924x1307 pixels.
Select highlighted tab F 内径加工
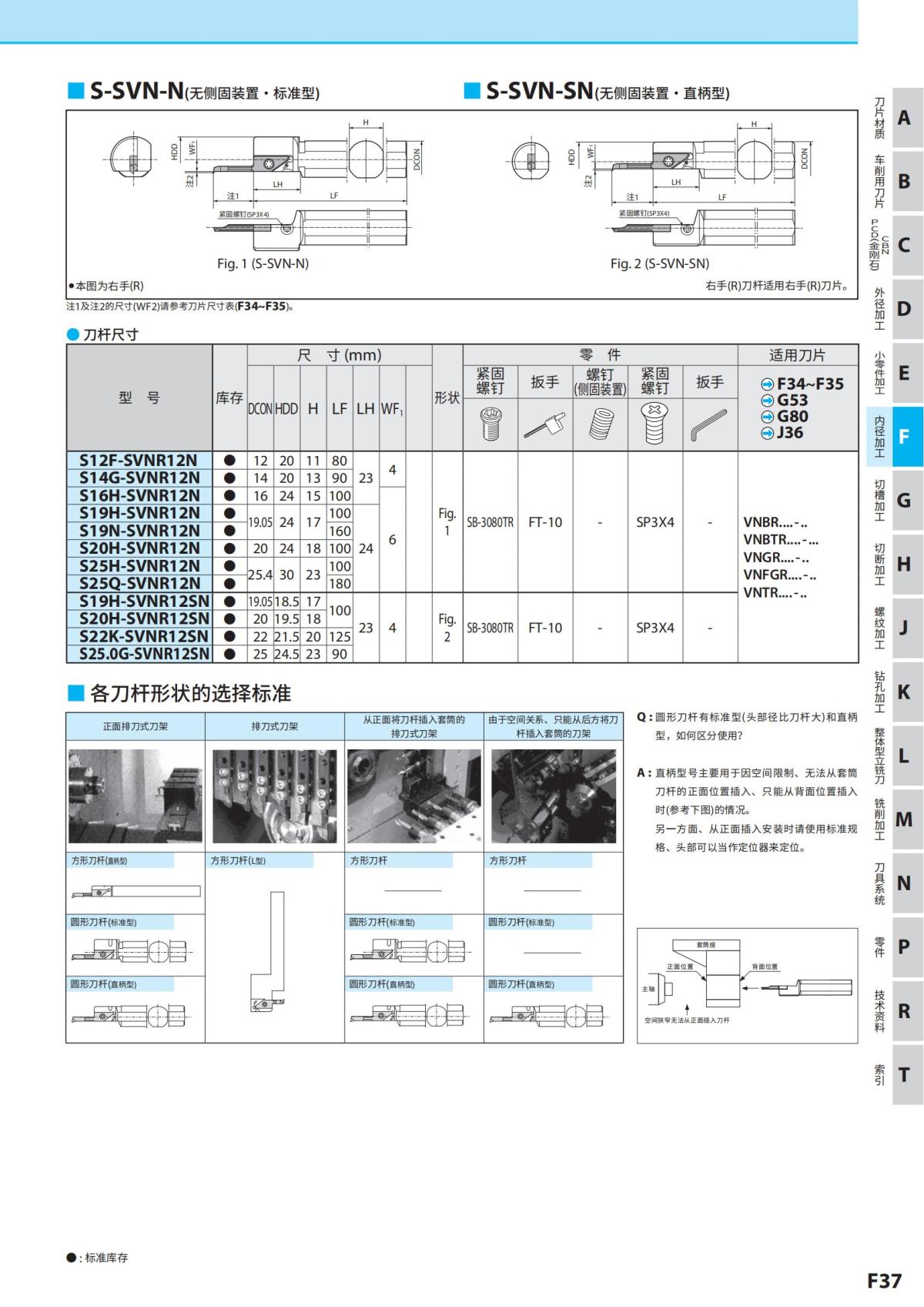pos(895,437)
